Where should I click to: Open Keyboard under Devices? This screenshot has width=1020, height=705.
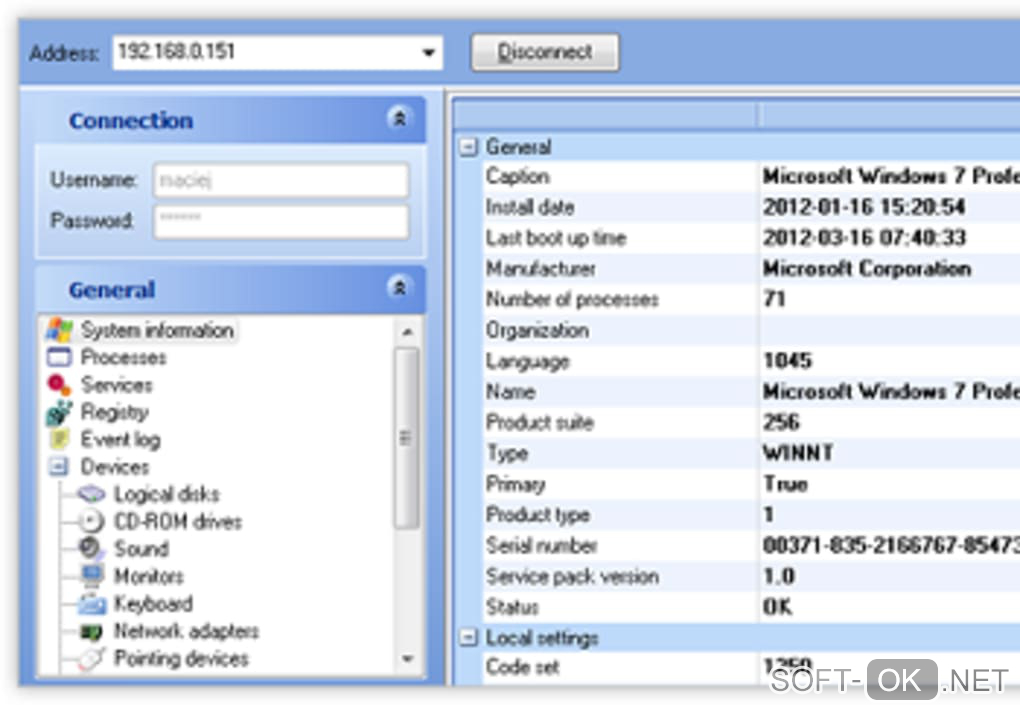[x=154, y=604]
